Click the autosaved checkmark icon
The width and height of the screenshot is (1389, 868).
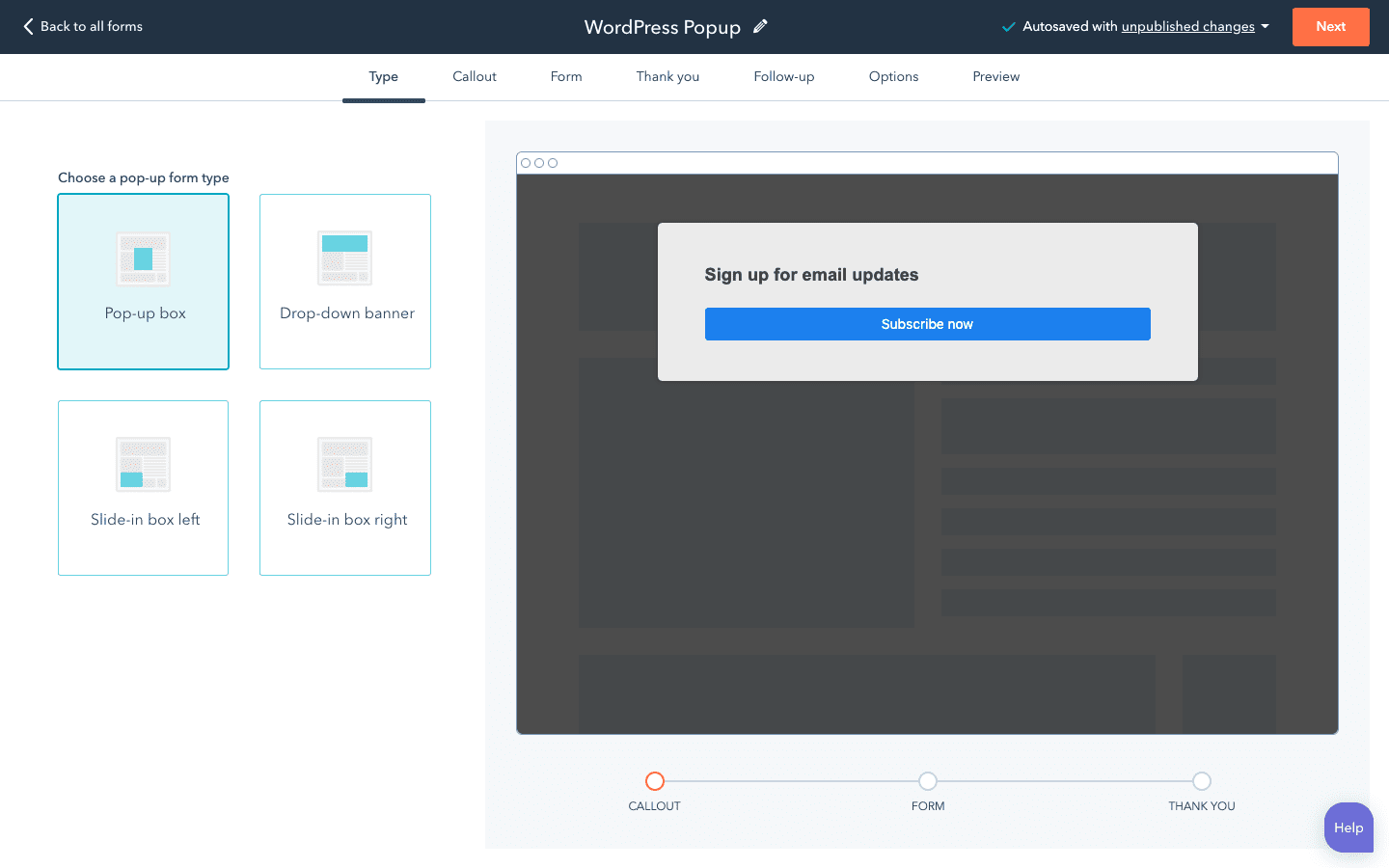[x=1008, y=27]
